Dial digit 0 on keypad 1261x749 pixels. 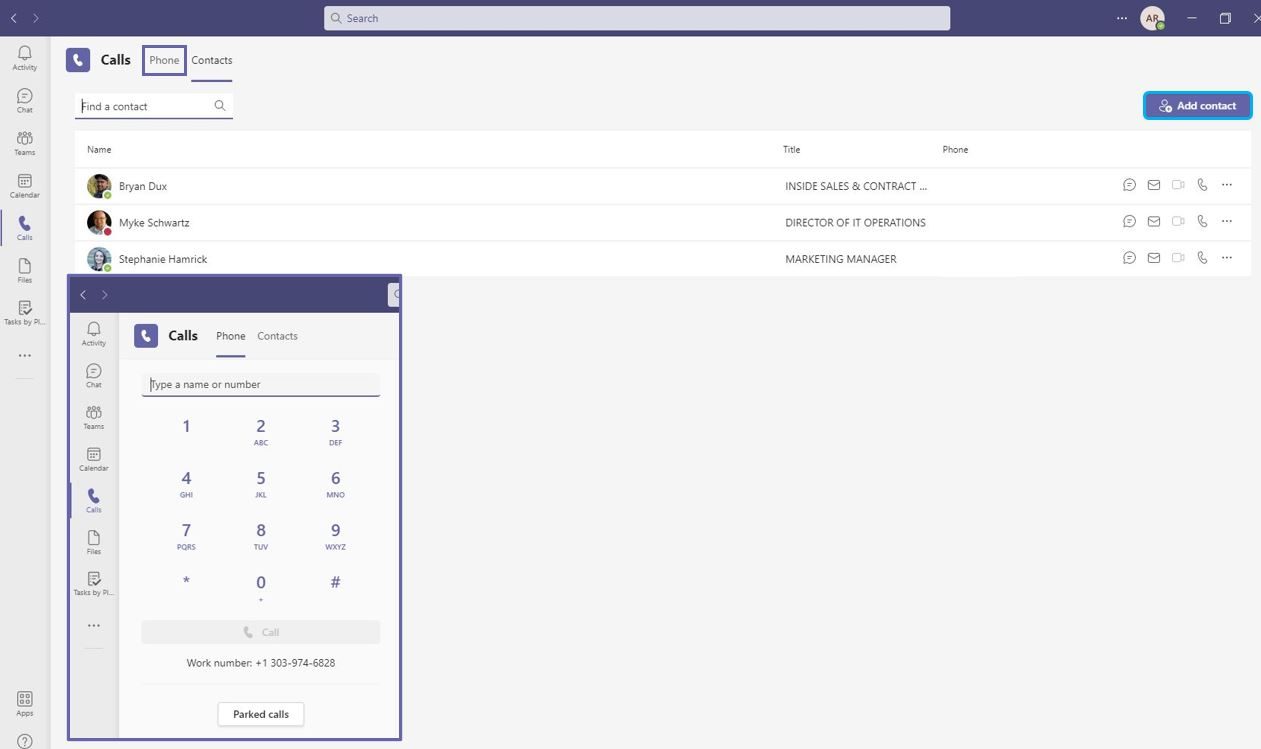(261, 587)
